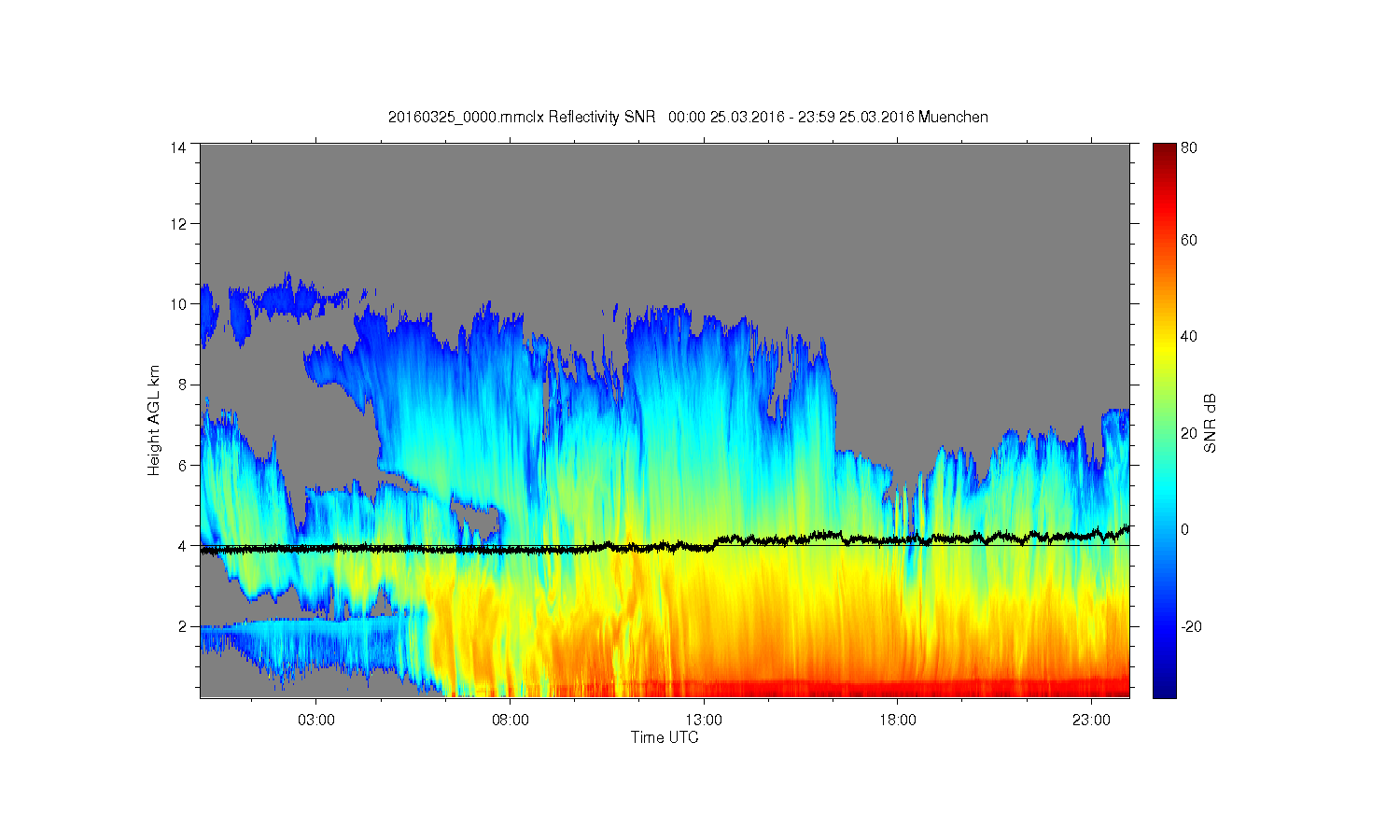Select the 'Height AGL km' axis label
1400x840 pixels.
[154, 420]
